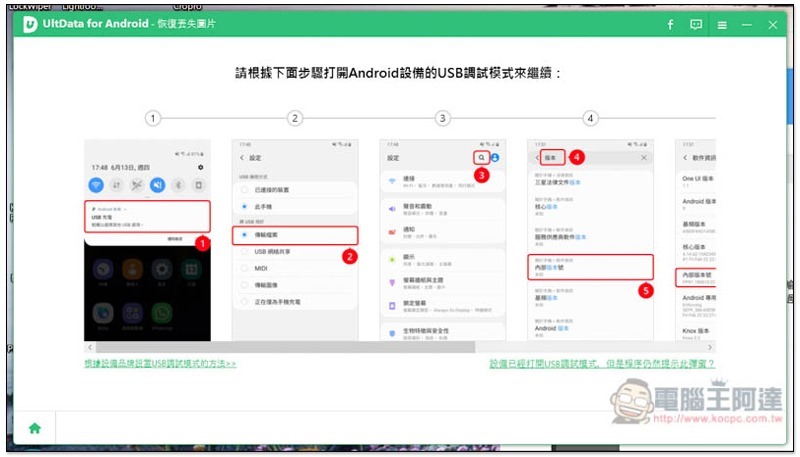Click the UltData app logo icon
800x457 pixels.
tap(31, 24)
